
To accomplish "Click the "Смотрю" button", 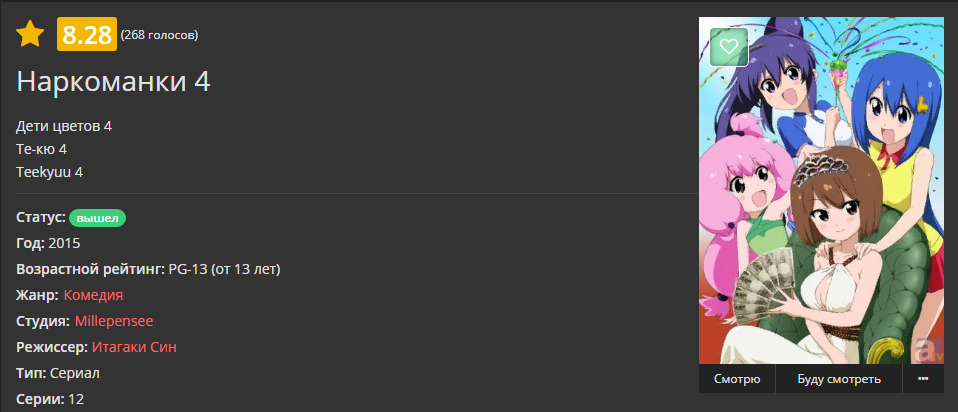I will click(x=737, y=379).
